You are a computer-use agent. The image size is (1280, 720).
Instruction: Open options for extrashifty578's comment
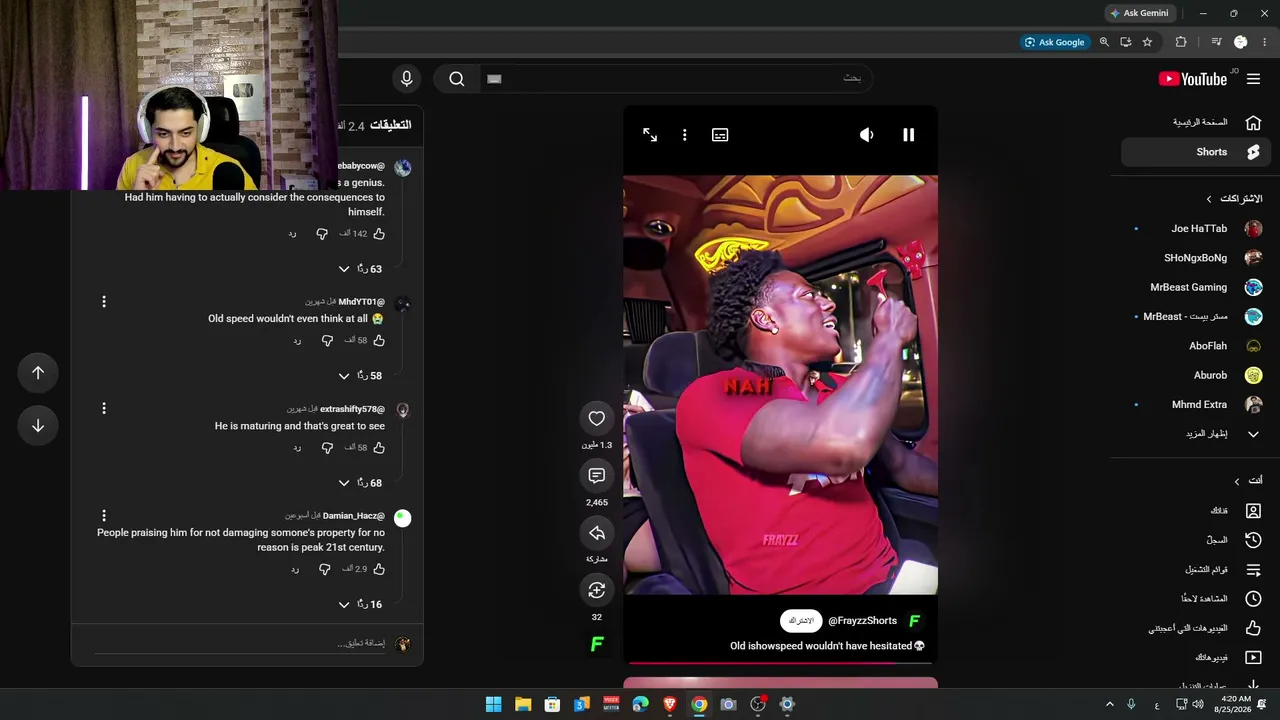104,409
